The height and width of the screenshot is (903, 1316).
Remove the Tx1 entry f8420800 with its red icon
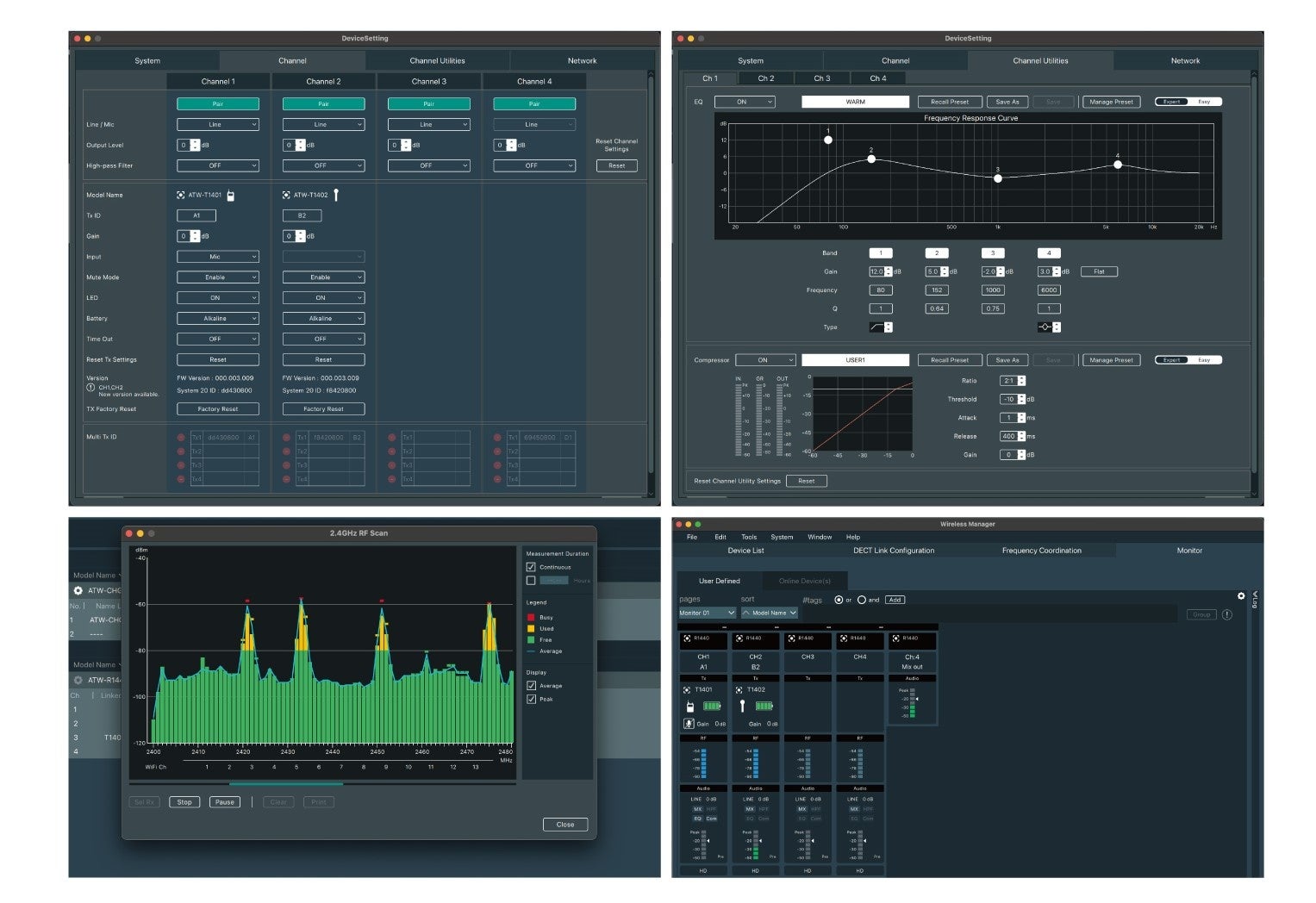[286, 438]
